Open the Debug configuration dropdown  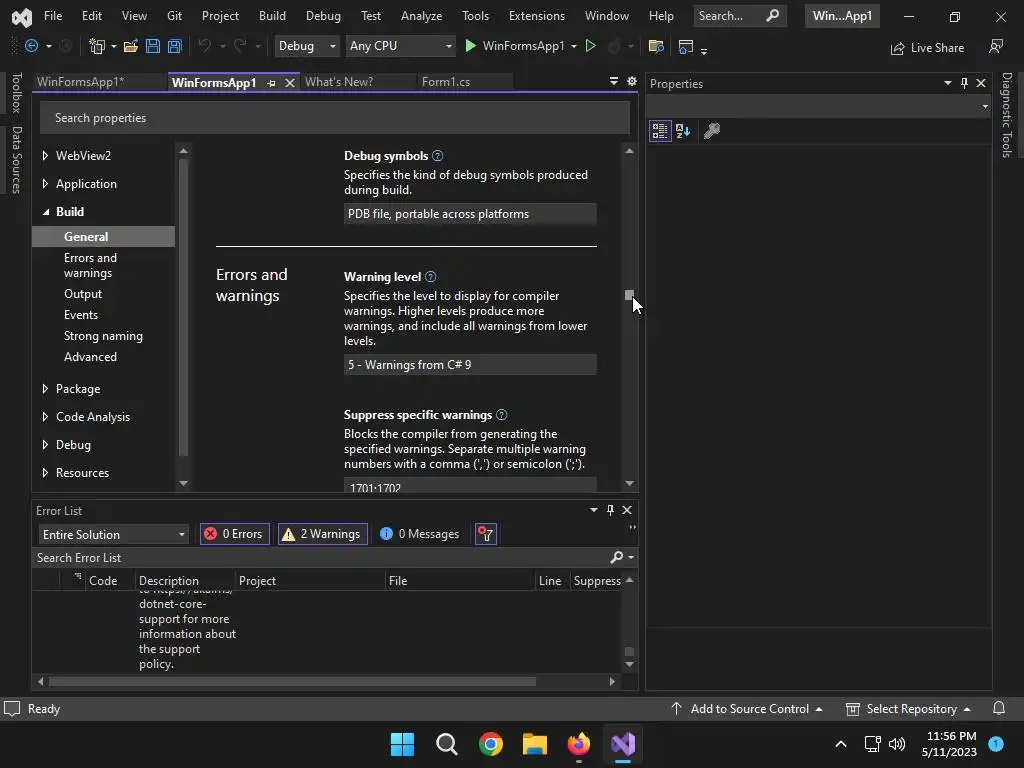[x=306, y=46]
